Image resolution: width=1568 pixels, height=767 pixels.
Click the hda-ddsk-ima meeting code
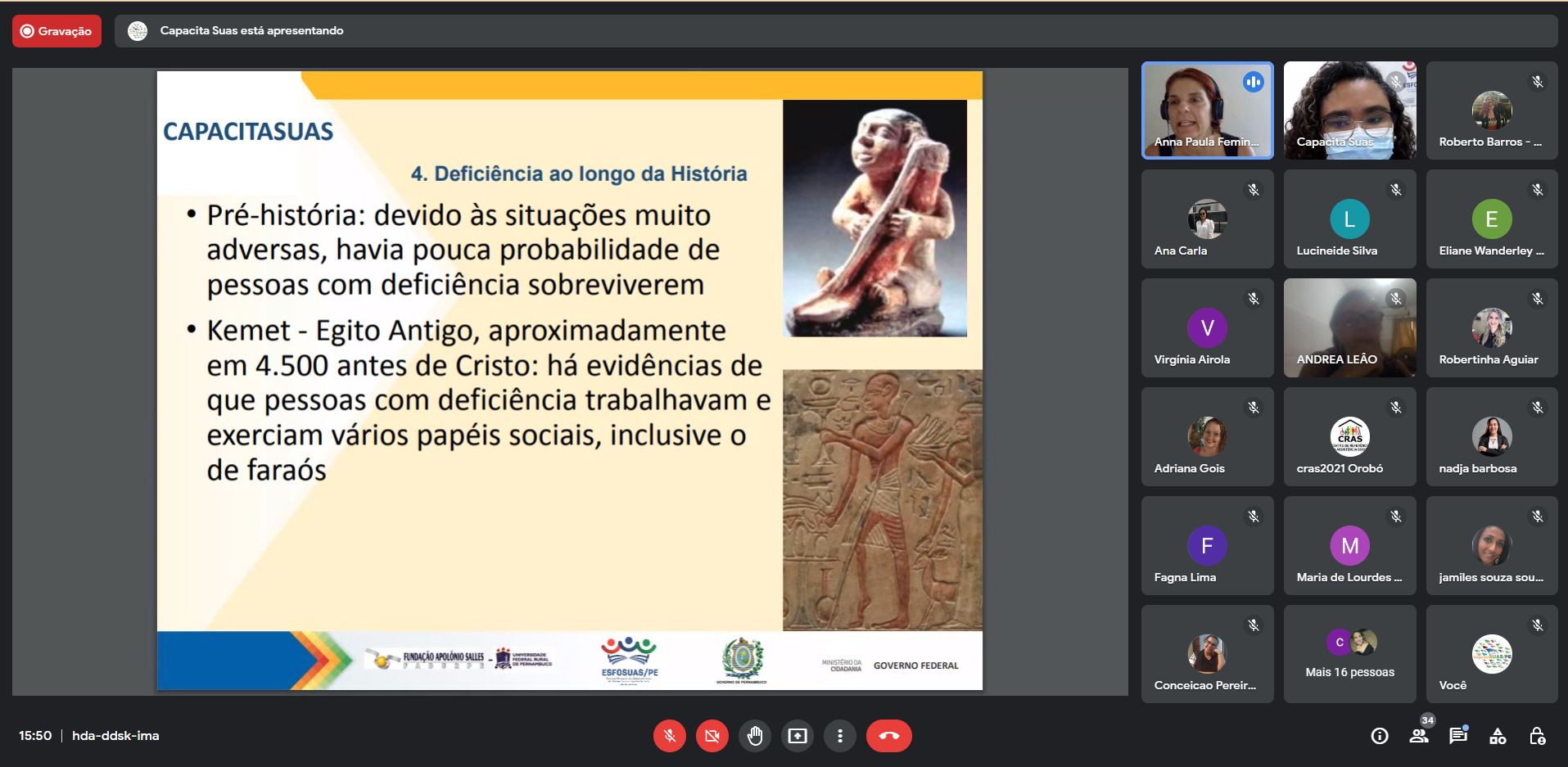pos(115,736)
